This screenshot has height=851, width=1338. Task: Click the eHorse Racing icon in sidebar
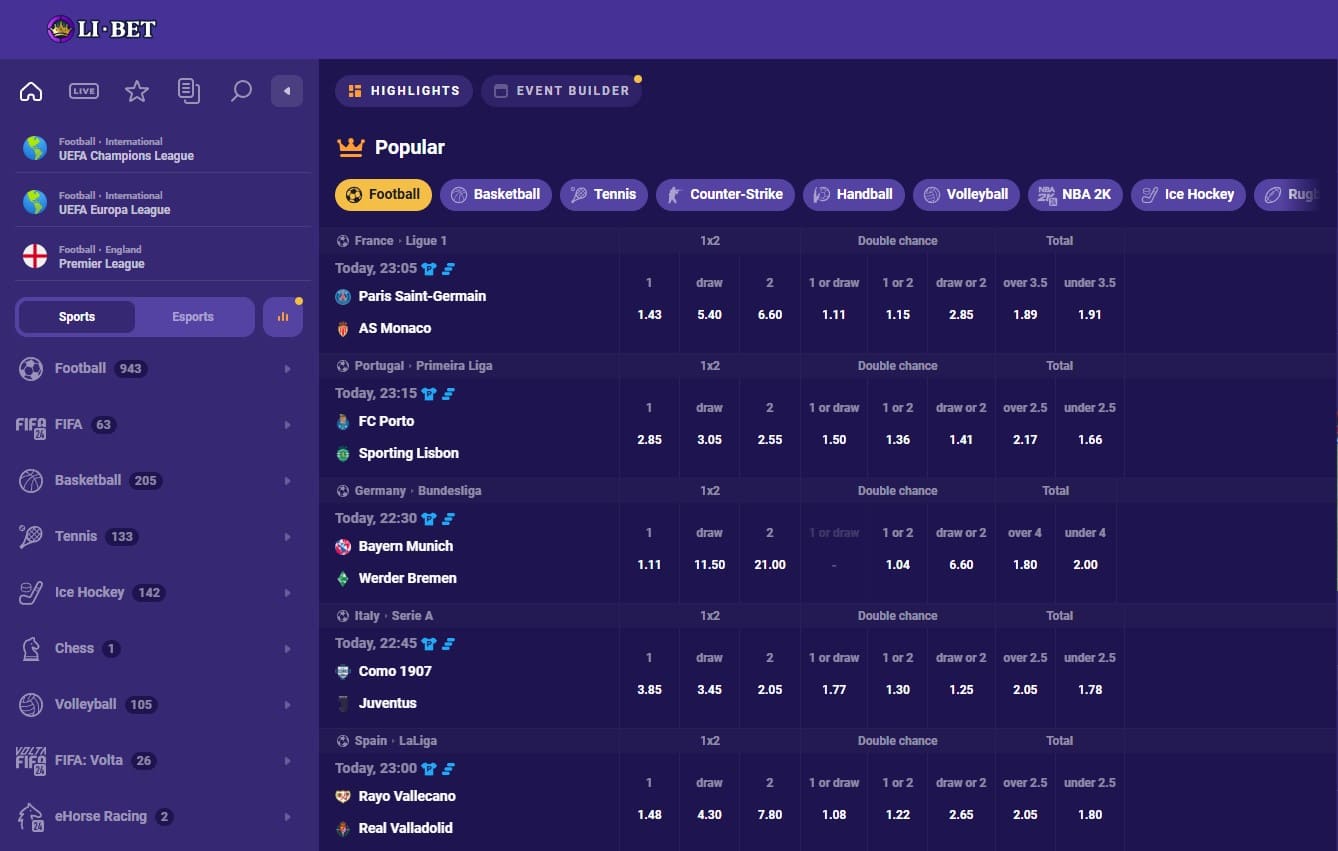pyautogui.click(x=31, y=817)
